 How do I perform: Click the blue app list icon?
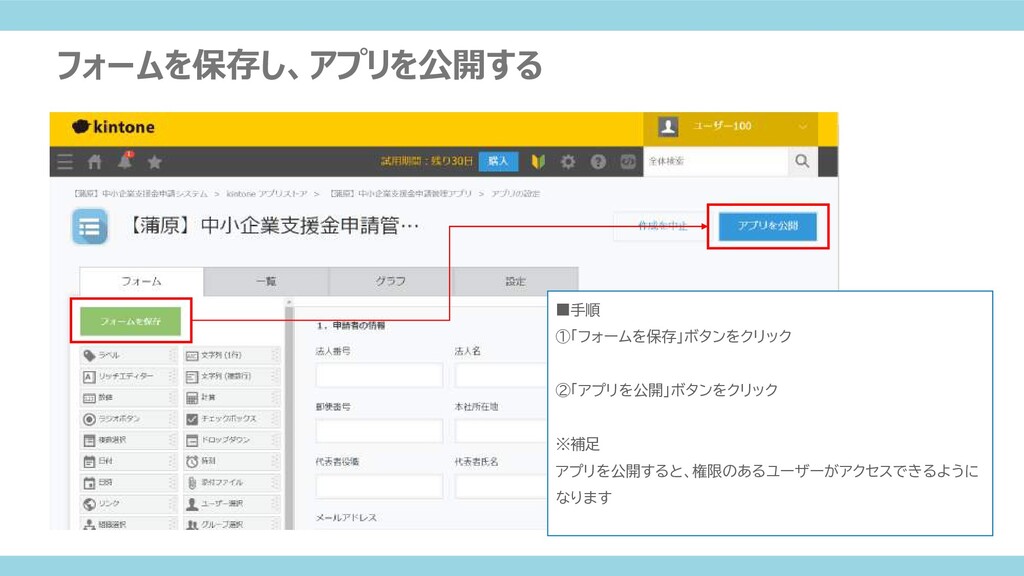[89, 227]
